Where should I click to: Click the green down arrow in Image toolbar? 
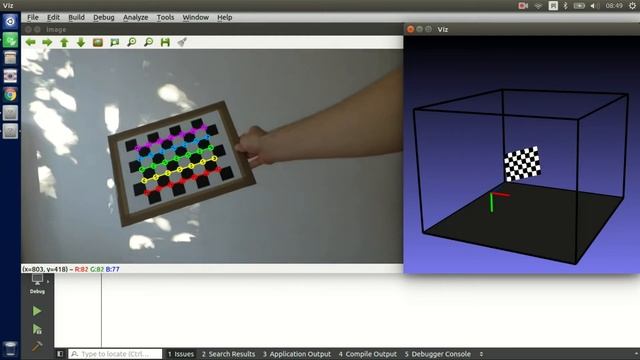tap(81, 42)
